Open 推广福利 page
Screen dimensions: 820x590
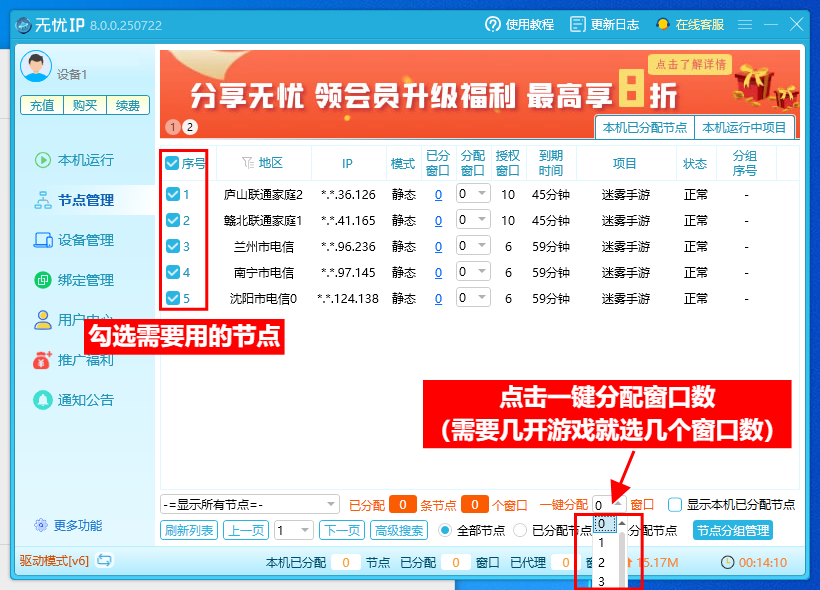pyautogui.click(x=75, y=359)
